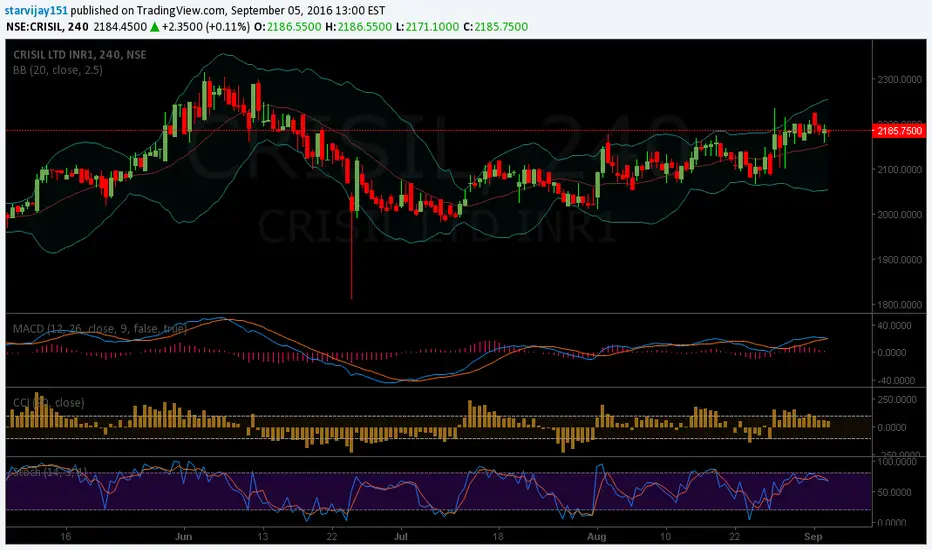Select the CCI indicator legend label

49,403
